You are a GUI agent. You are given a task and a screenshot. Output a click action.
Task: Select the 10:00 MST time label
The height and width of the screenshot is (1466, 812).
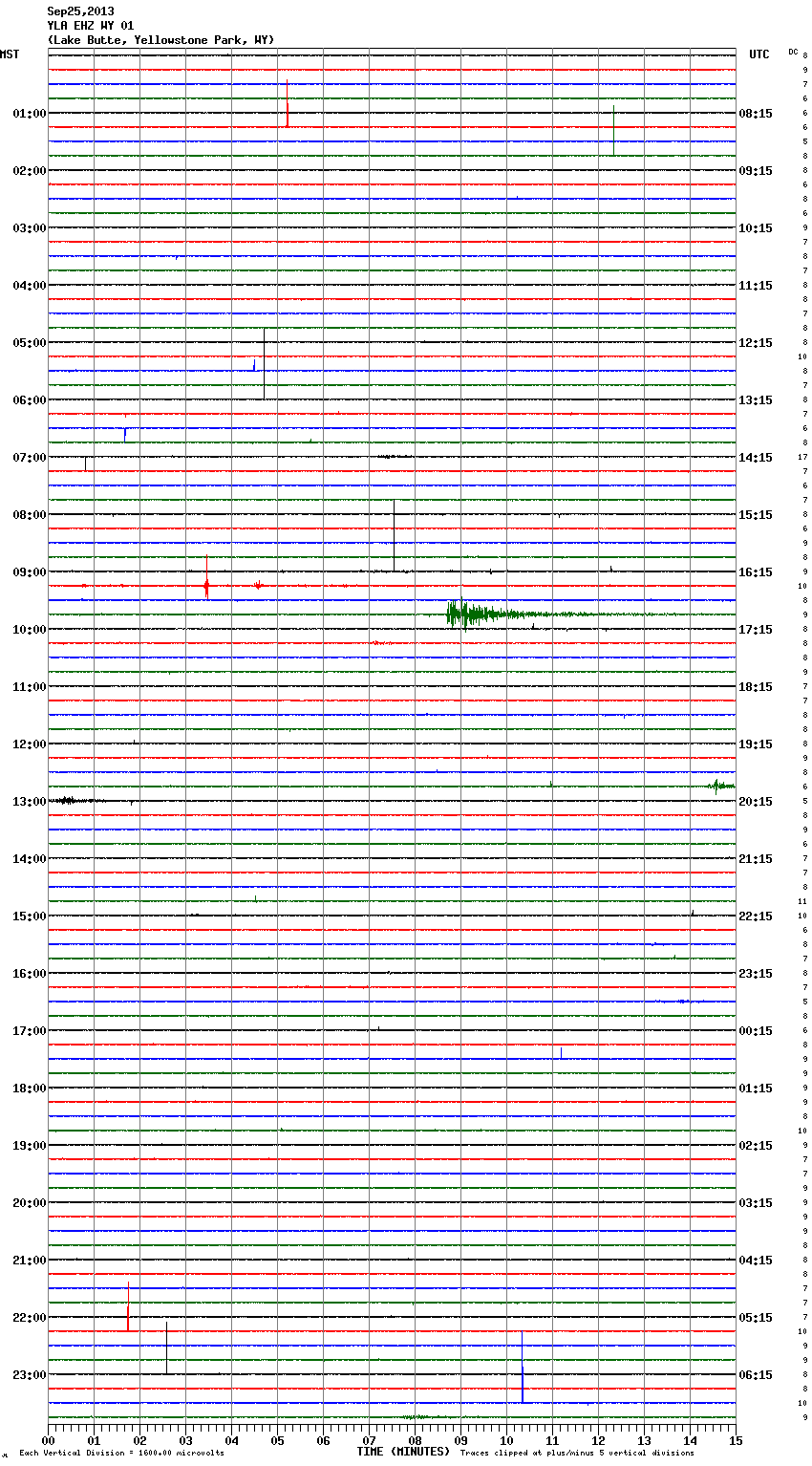pos(29,630)
